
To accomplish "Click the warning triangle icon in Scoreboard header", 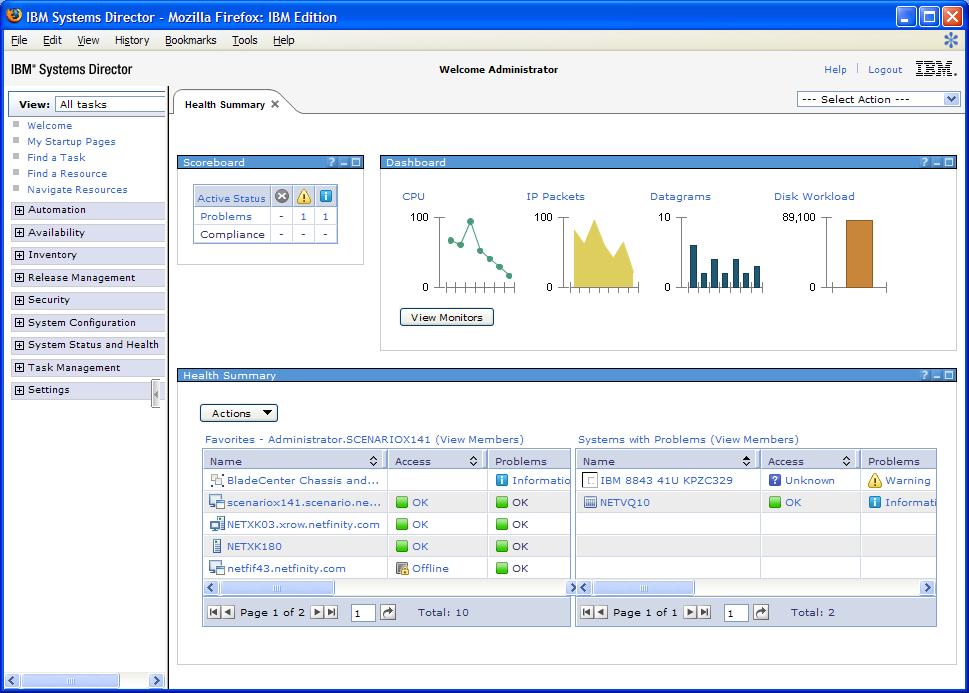I will tap(303, 197).
